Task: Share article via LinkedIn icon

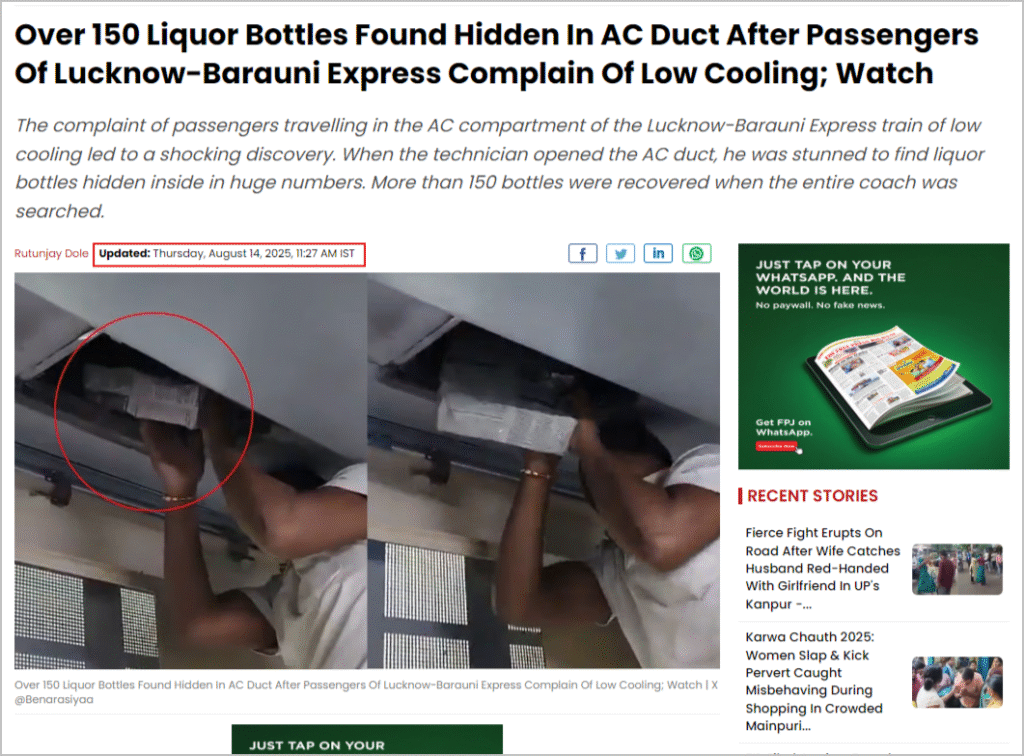Action: (658, 253)
